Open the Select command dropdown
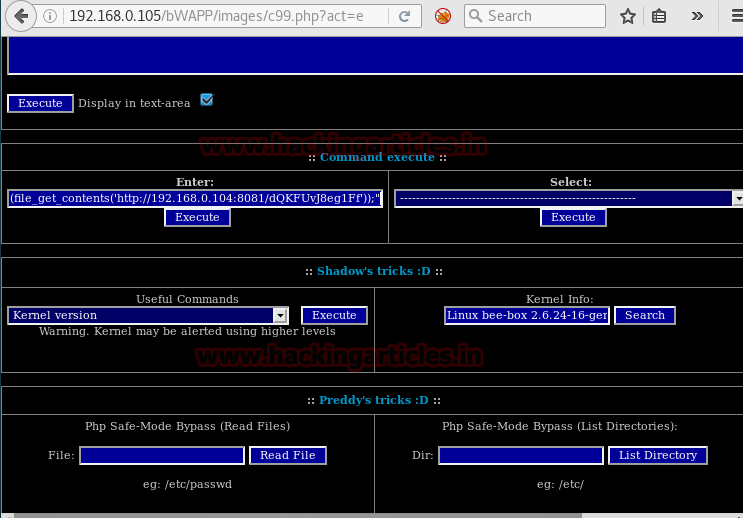743x518 pixels. pyautogui.click(x=569, y=199)
